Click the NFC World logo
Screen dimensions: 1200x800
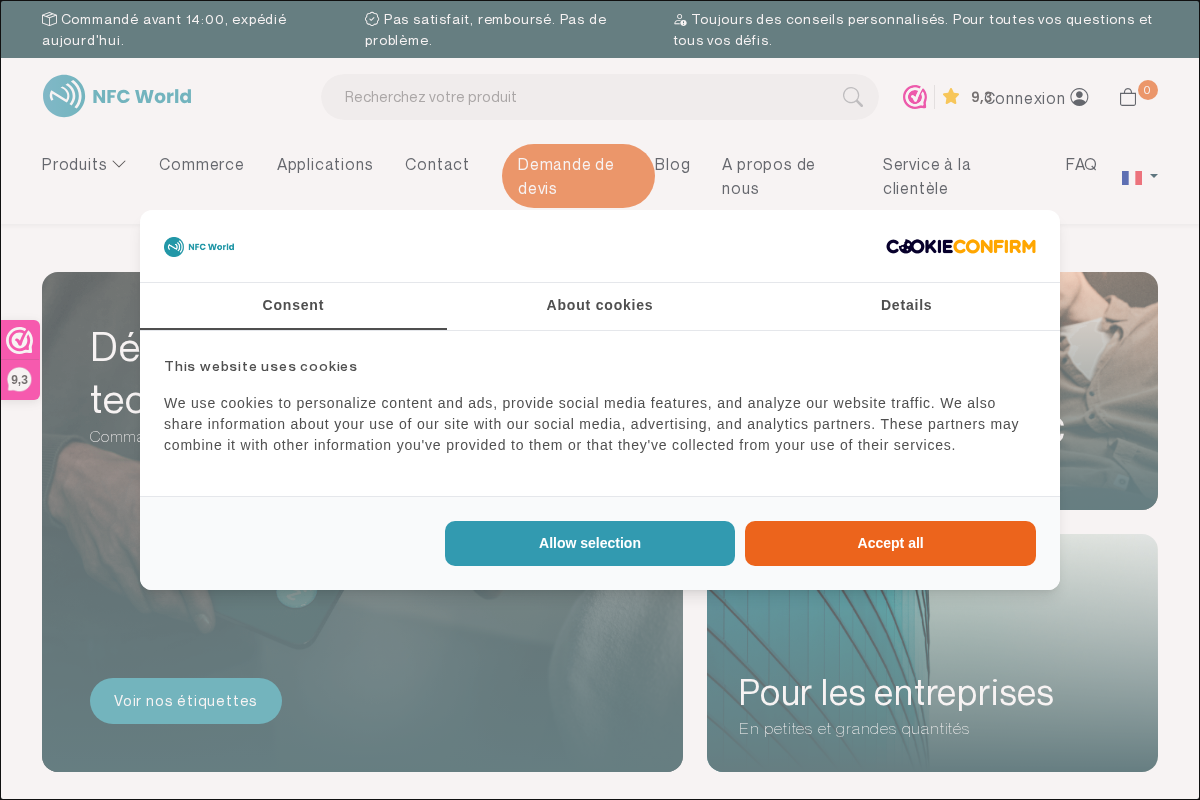pyautogui.click(x=116, y=96)
